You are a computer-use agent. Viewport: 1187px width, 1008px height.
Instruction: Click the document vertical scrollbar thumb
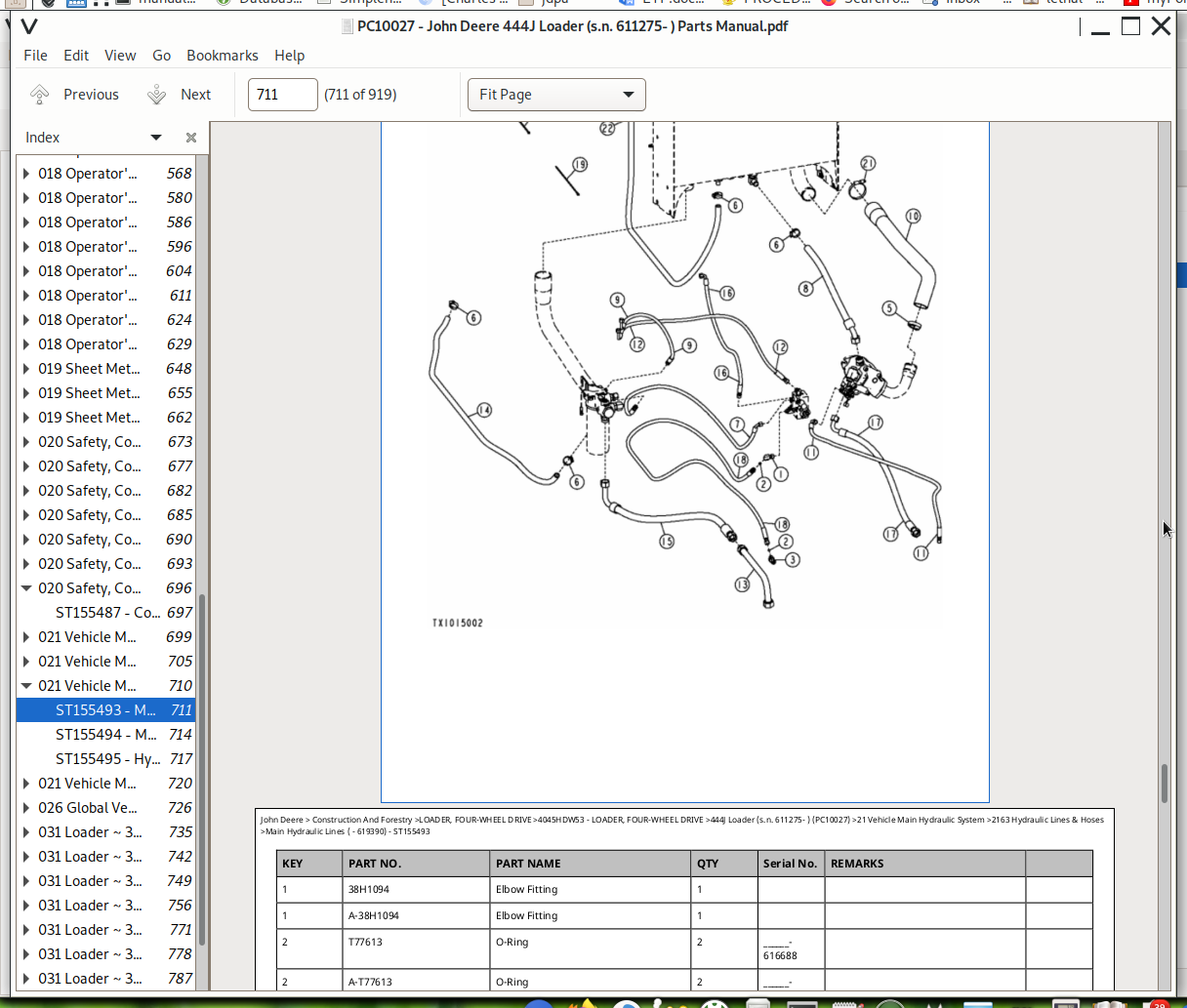(x=1165, y=783)
